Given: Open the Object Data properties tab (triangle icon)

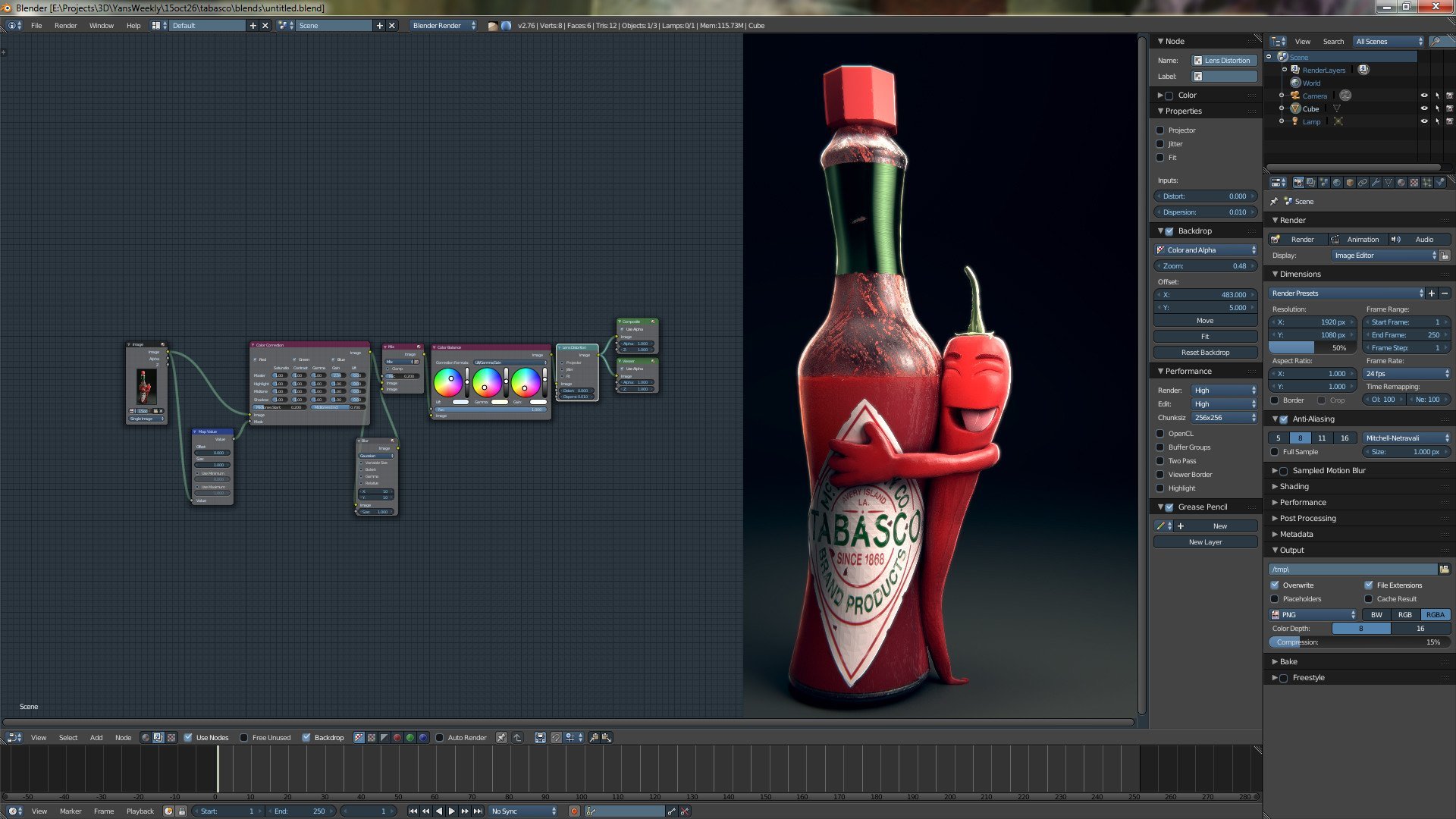Looking at the screenshot, I should coord(1389,183).
